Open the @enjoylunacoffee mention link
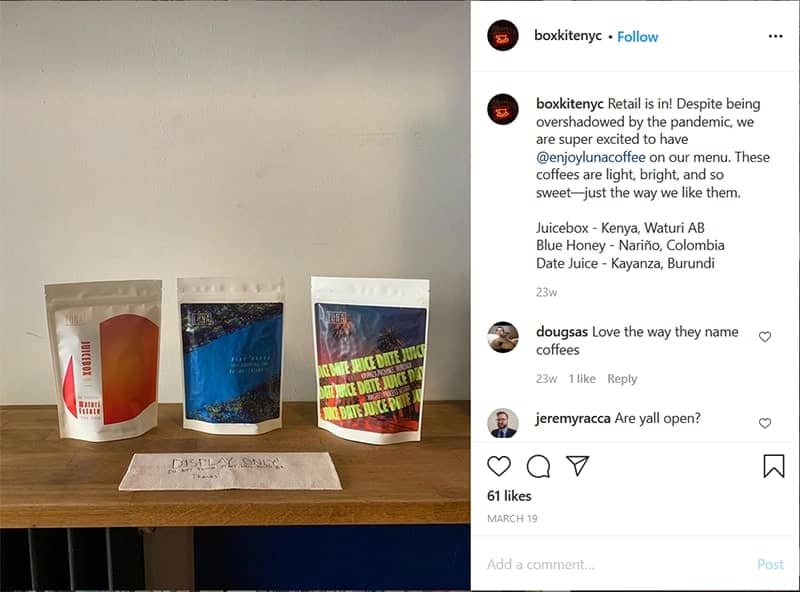Image resolution: width=800 pixels, height=592 pixels. (590, 157)
